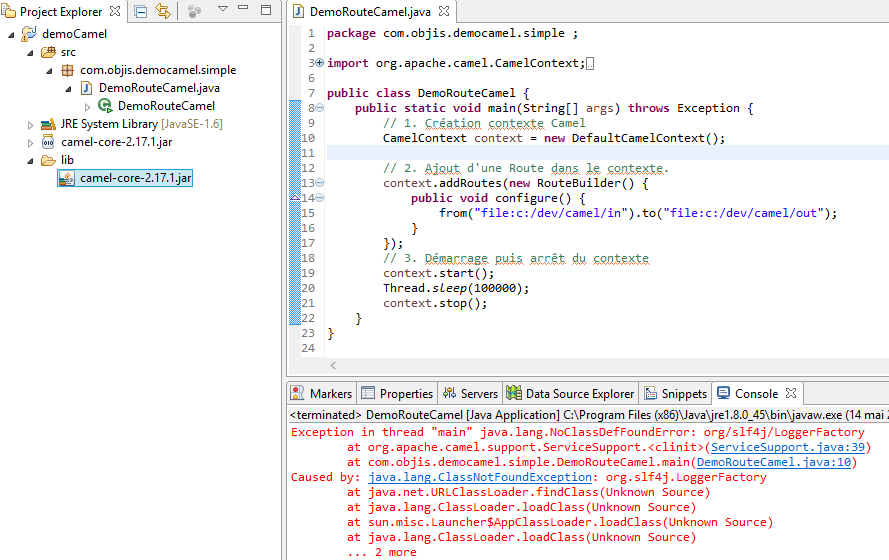Click the terminated DemoRouteCamel console header

589,415
